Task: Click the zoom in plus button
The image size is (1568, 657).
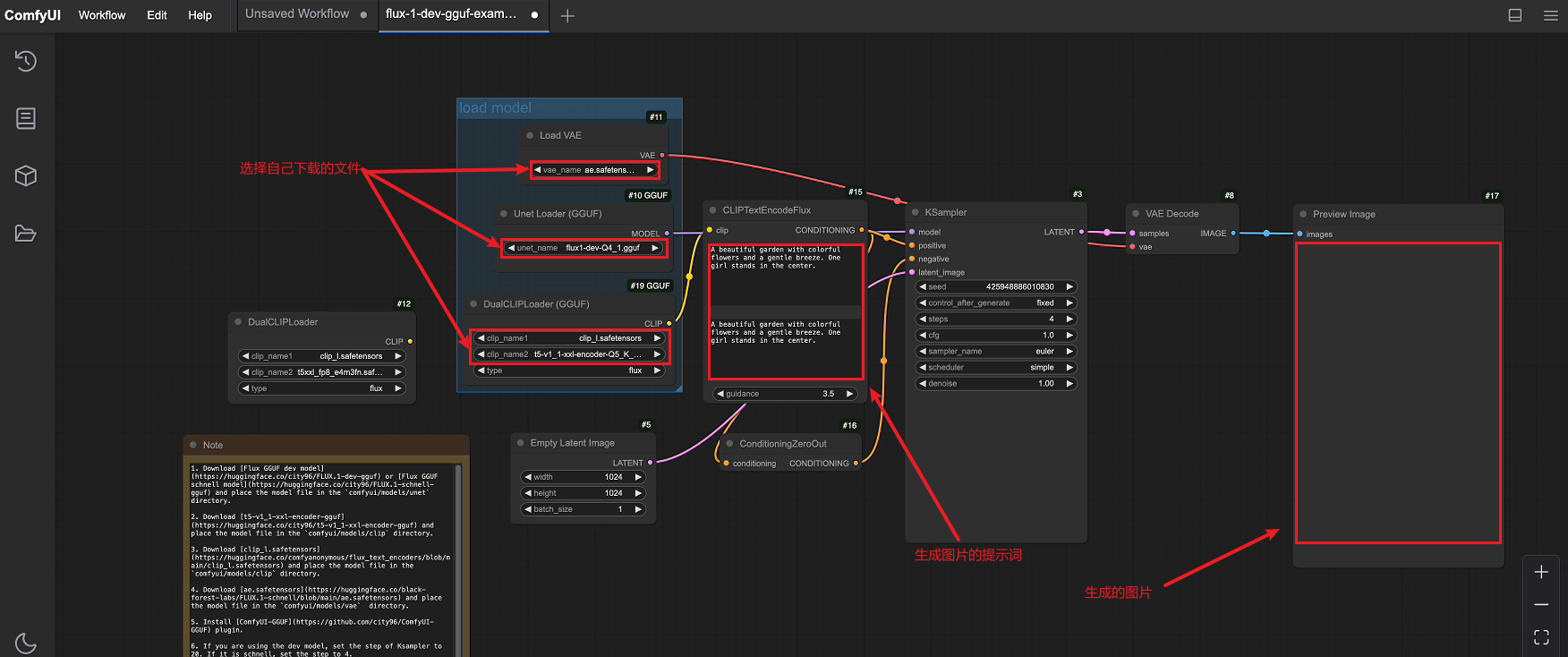Action: pyautogui.click(x=1541, y=572)
